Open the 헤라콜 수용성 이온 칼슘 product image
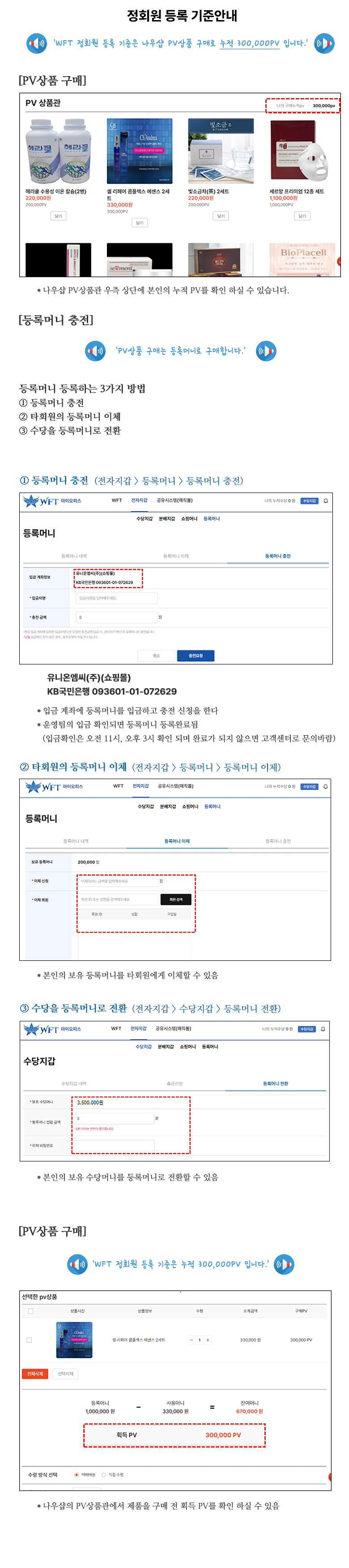 (58, 152)
